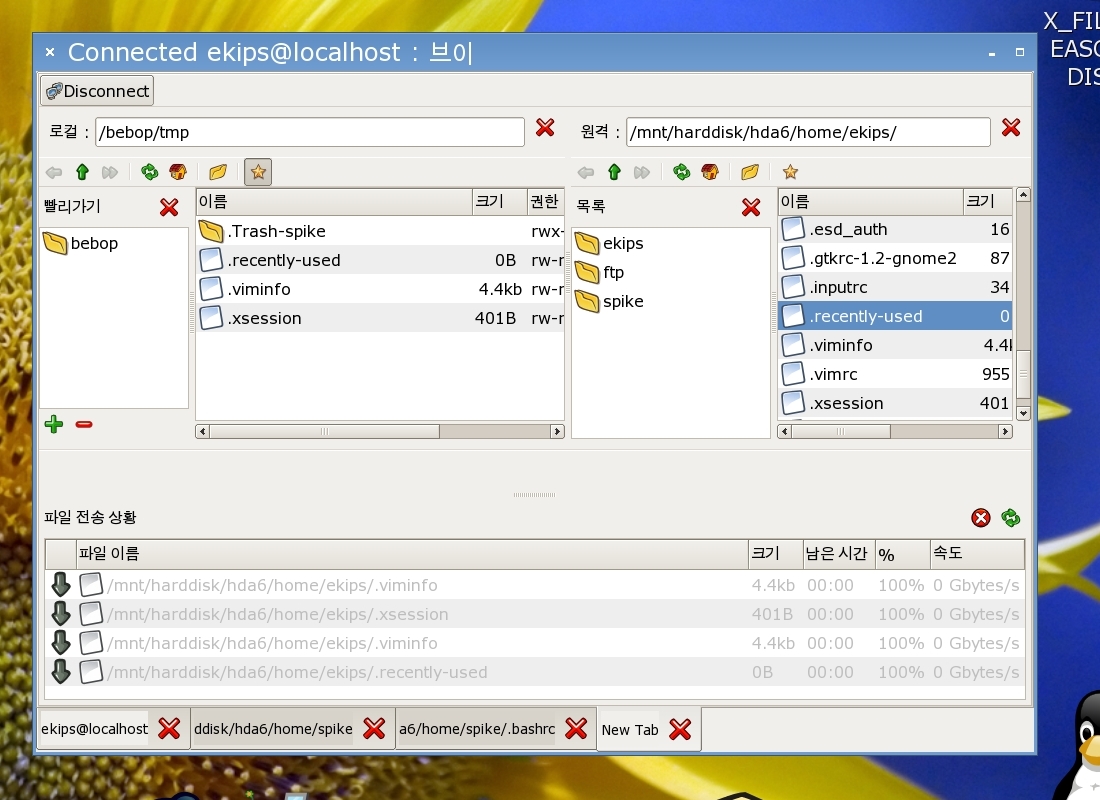Click the Disconnect button
Viewport: 1100px width, 800px height.
coord(97,91)
